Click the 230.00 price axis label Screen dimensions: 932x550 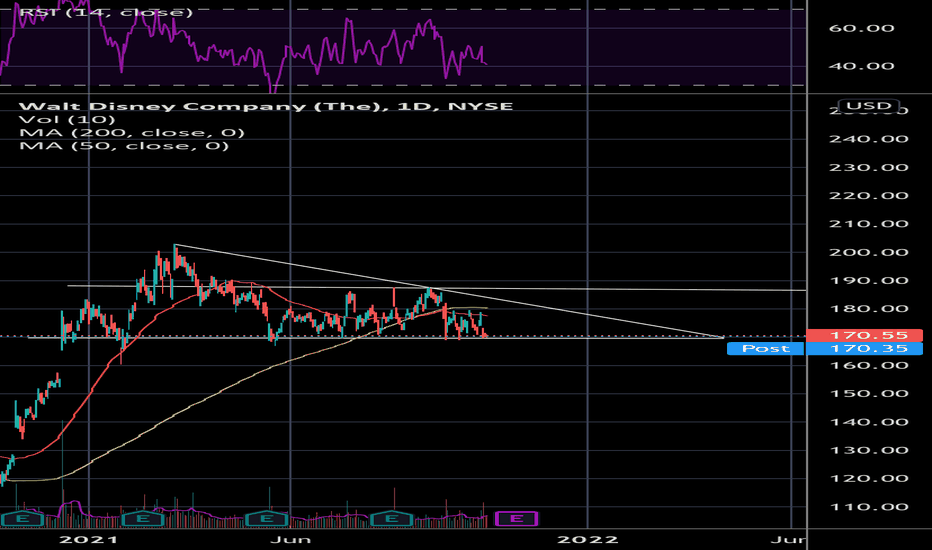[868, 168]
